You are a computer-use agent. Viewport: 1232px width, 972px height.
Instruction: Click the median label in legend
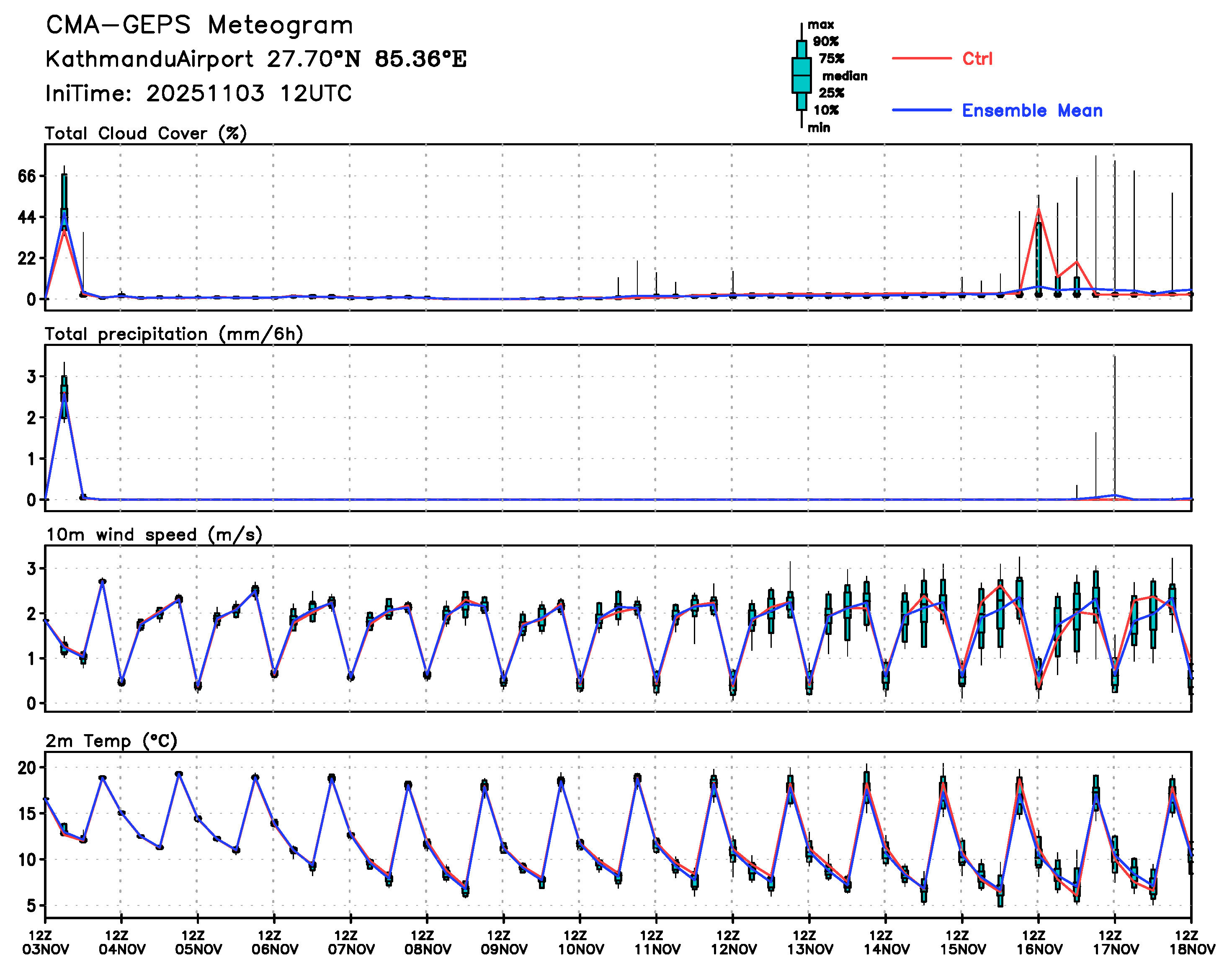tap(845, 76)
